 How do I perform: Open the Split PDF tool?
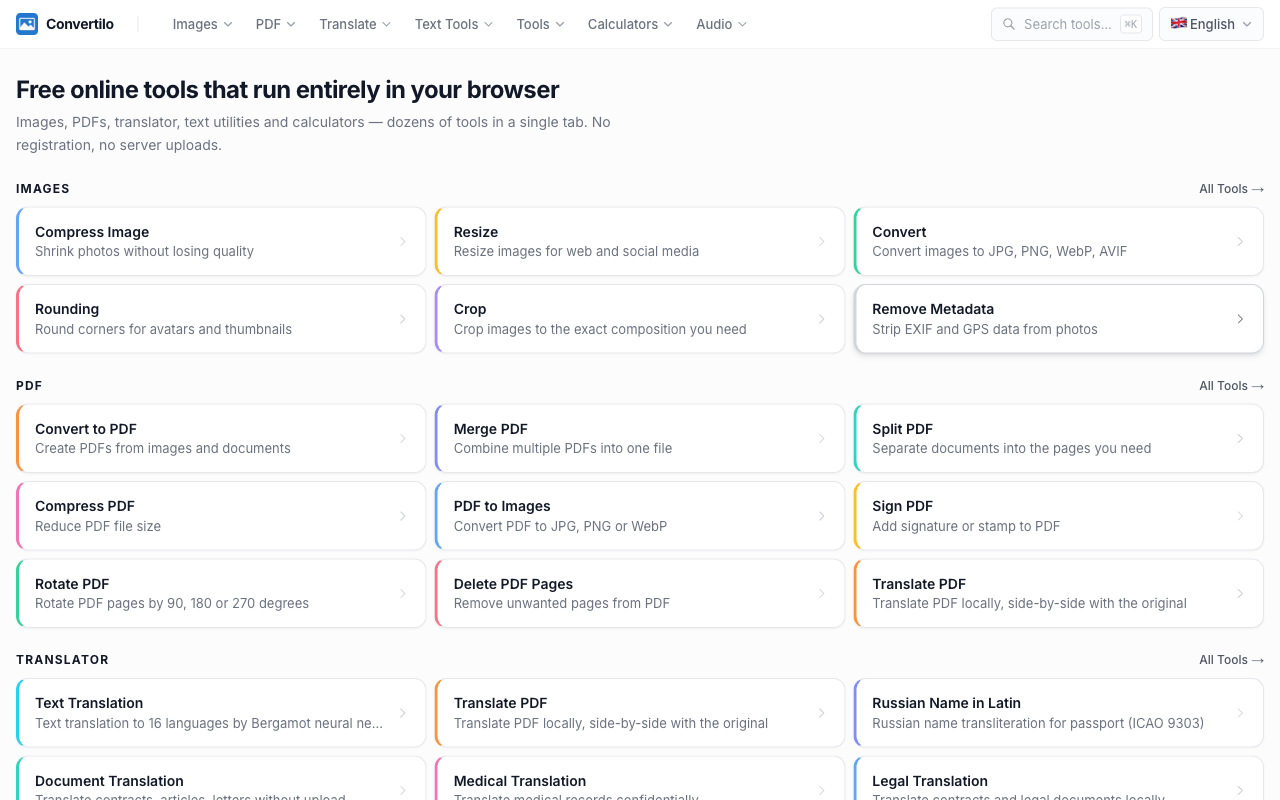point(1059,438)
